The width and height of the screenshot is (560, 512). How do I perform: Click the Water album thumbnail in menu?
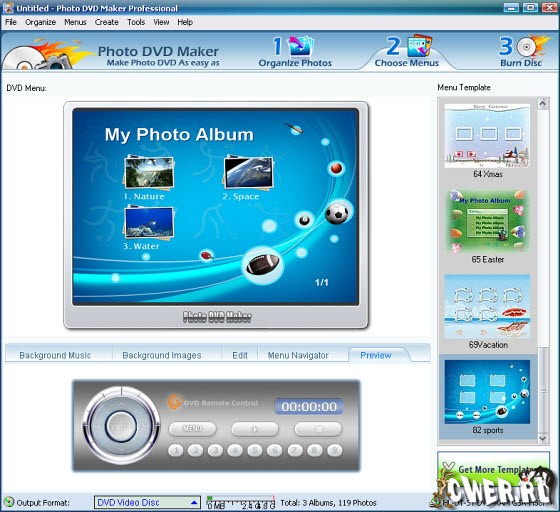(x=149, y=223)
